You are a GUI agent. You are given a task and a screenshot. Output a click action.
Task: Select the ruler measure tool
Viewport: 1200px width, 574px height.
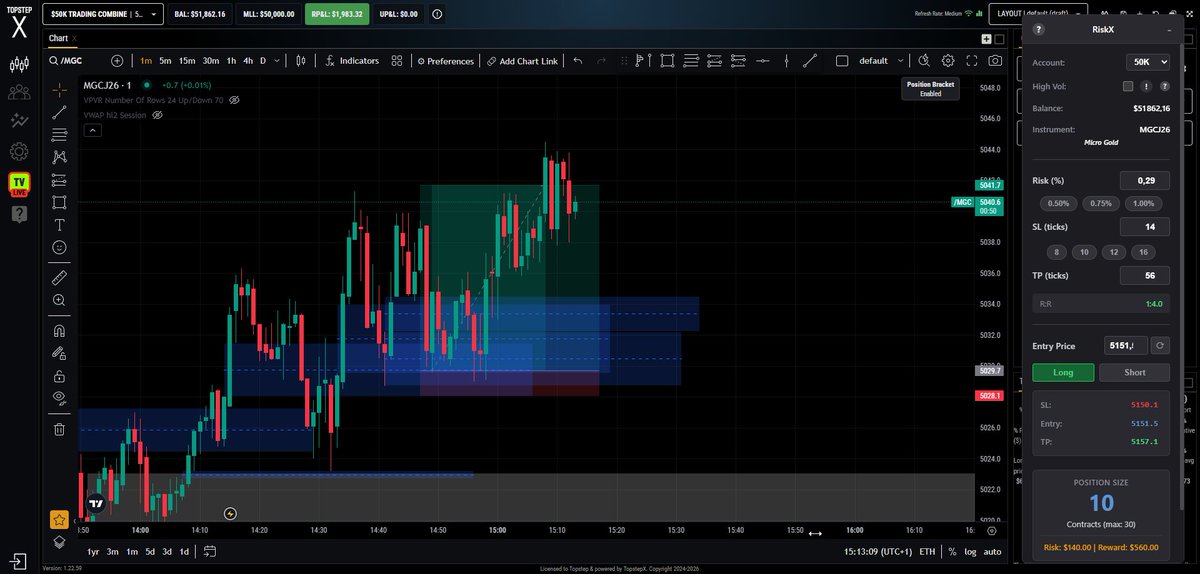pyautogui.click(x=59, y=277)
